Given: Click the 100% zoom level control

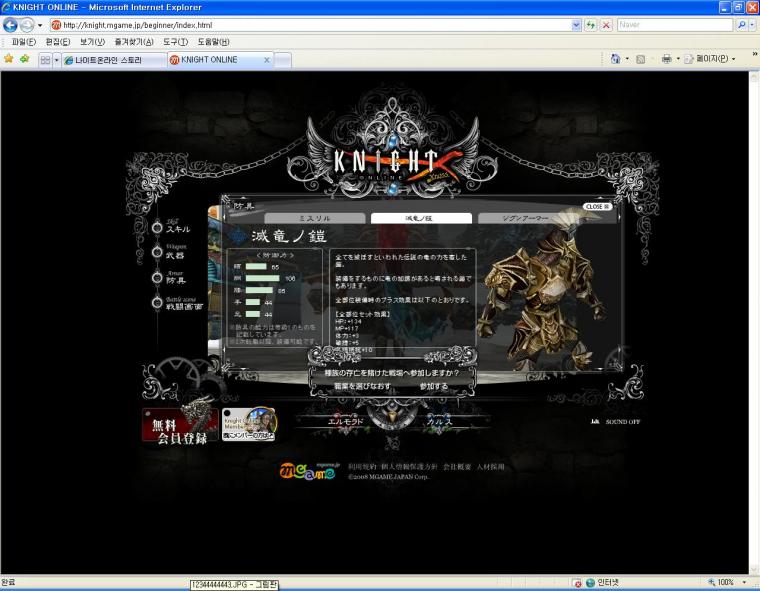Looking at the screenshot, I should tap(721, 582).
